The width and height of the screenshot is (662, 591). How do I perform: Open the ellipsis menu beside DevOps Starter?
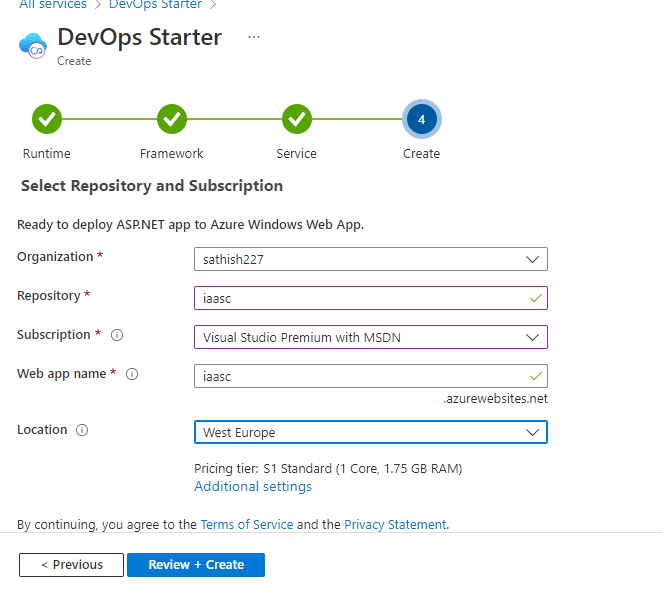pyautogui.click(x=254, y=37)
